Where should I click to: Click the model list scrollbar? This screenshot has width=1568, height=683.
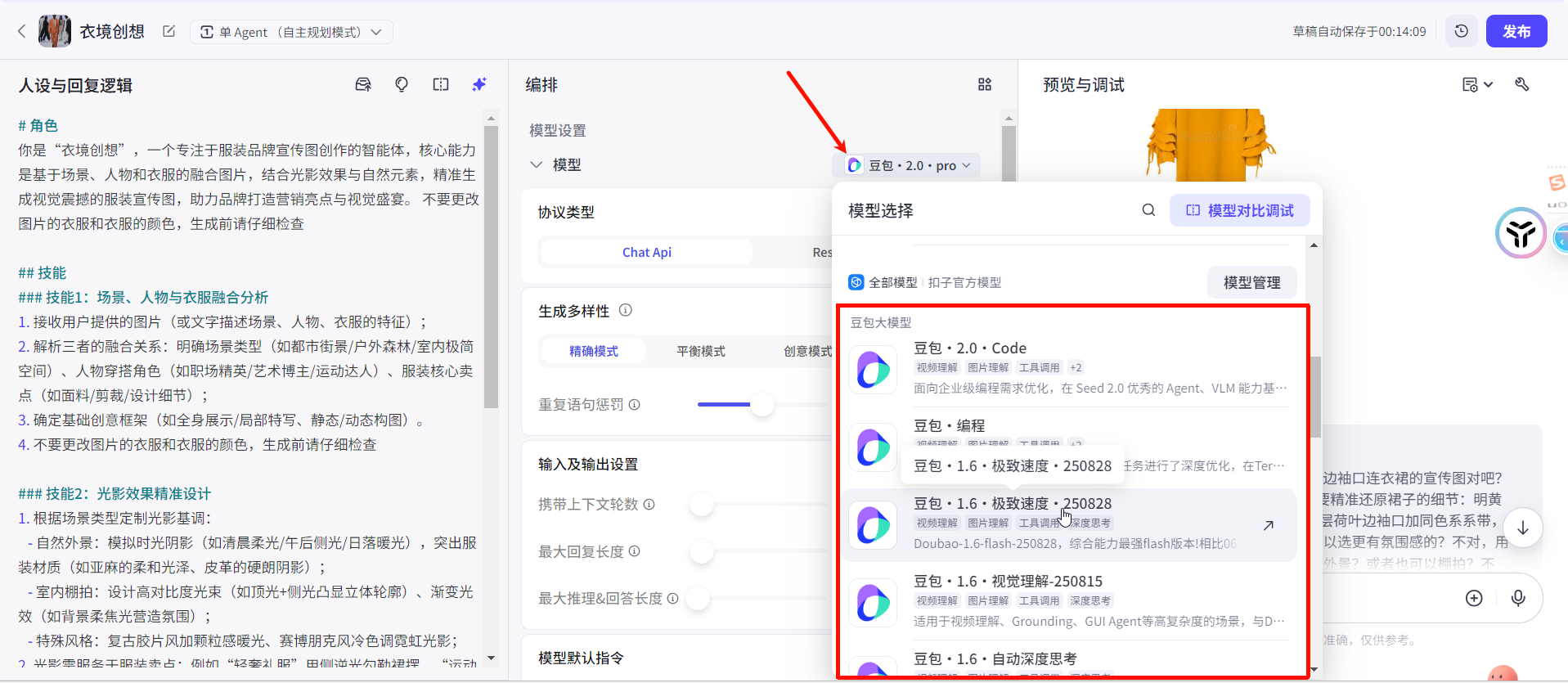pos(1314,398)
